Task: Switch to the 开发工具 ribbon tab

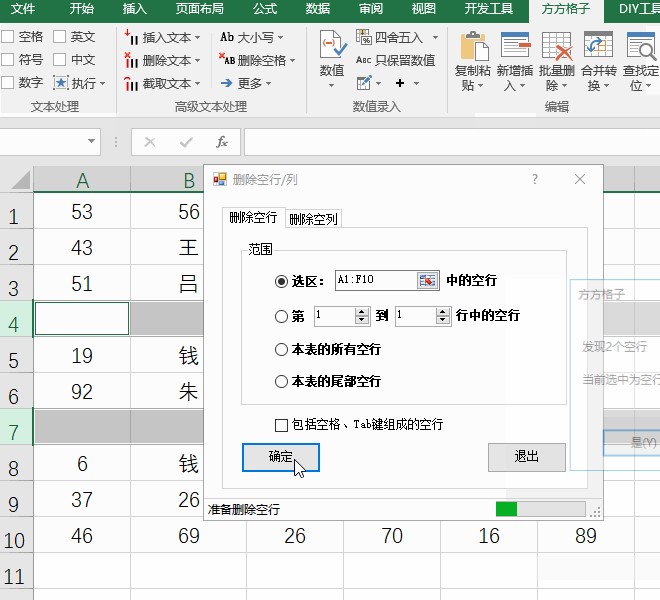Action: tap(489, 9)
